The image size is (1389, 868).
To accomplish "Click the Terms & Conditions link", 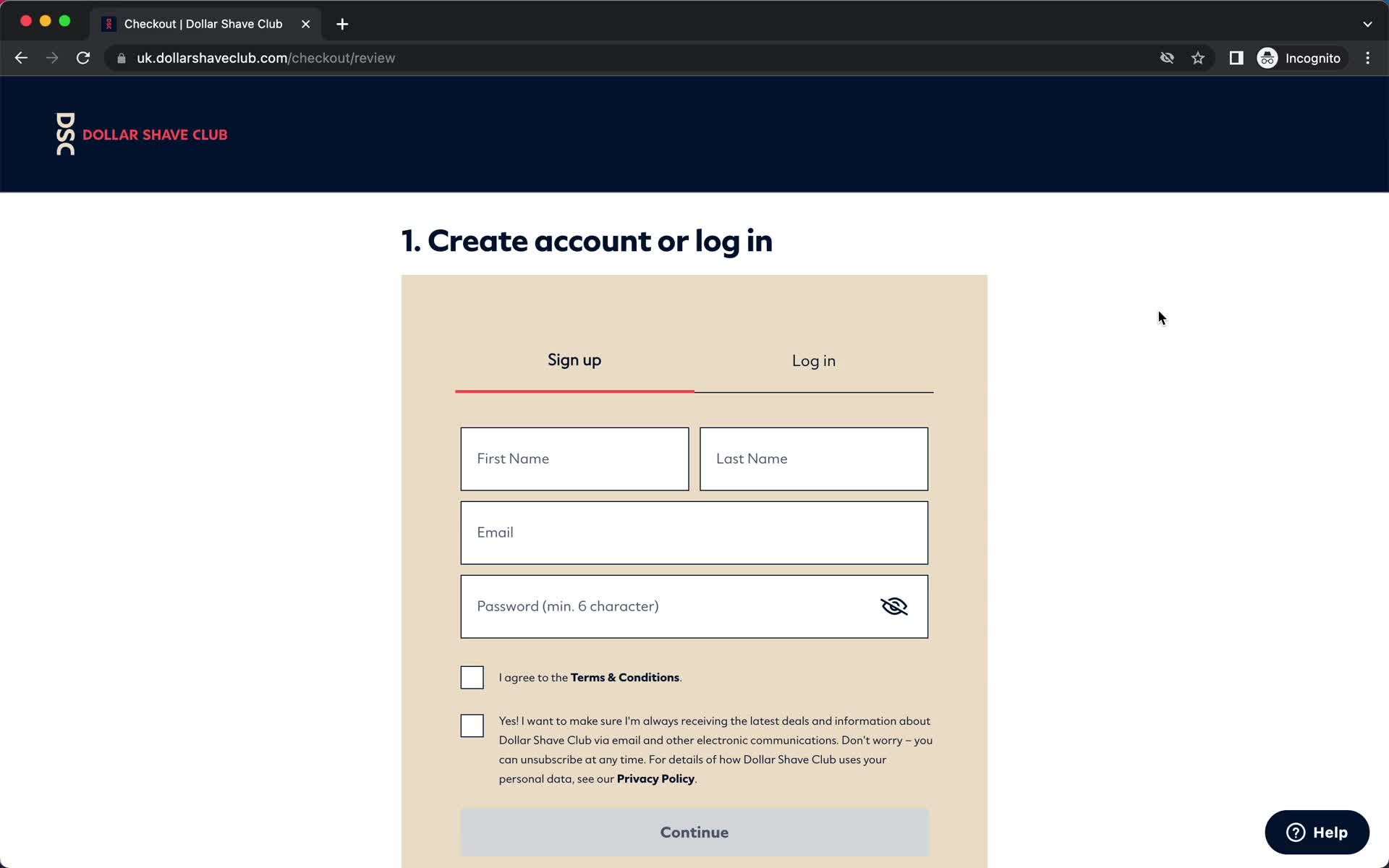I will tap(624, 677).
